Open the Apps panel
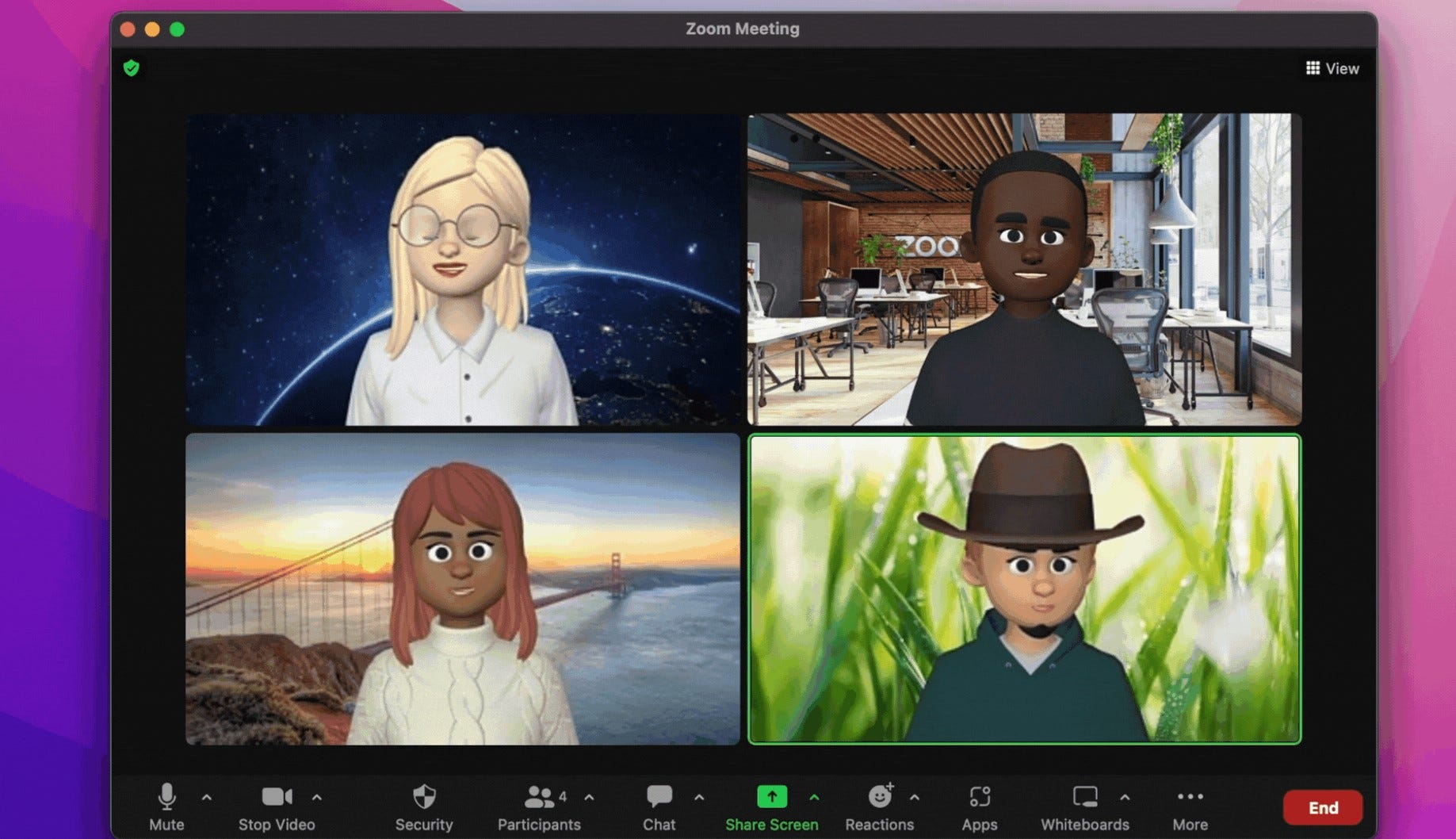 [x=980, y=806]
